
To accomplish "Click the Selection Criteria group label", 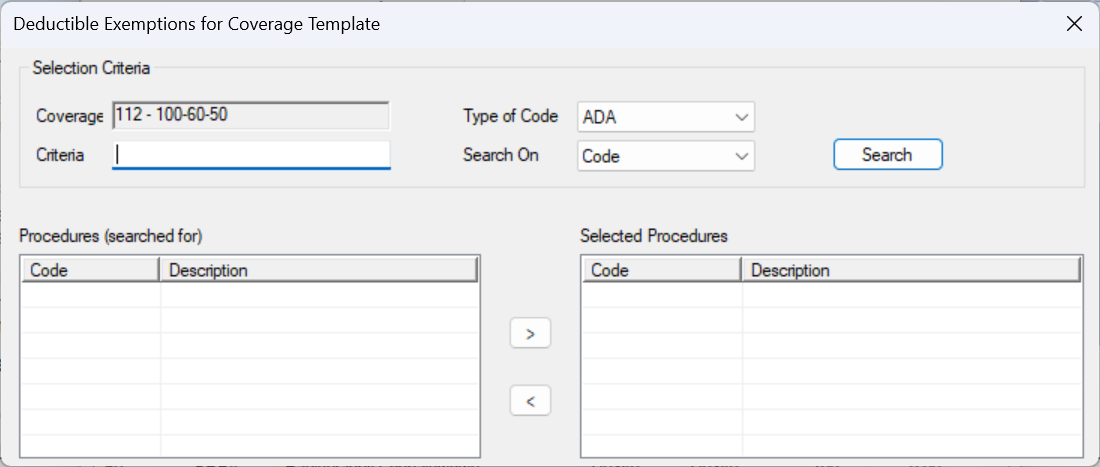I will pyautogui.click(x=91, y=68).
